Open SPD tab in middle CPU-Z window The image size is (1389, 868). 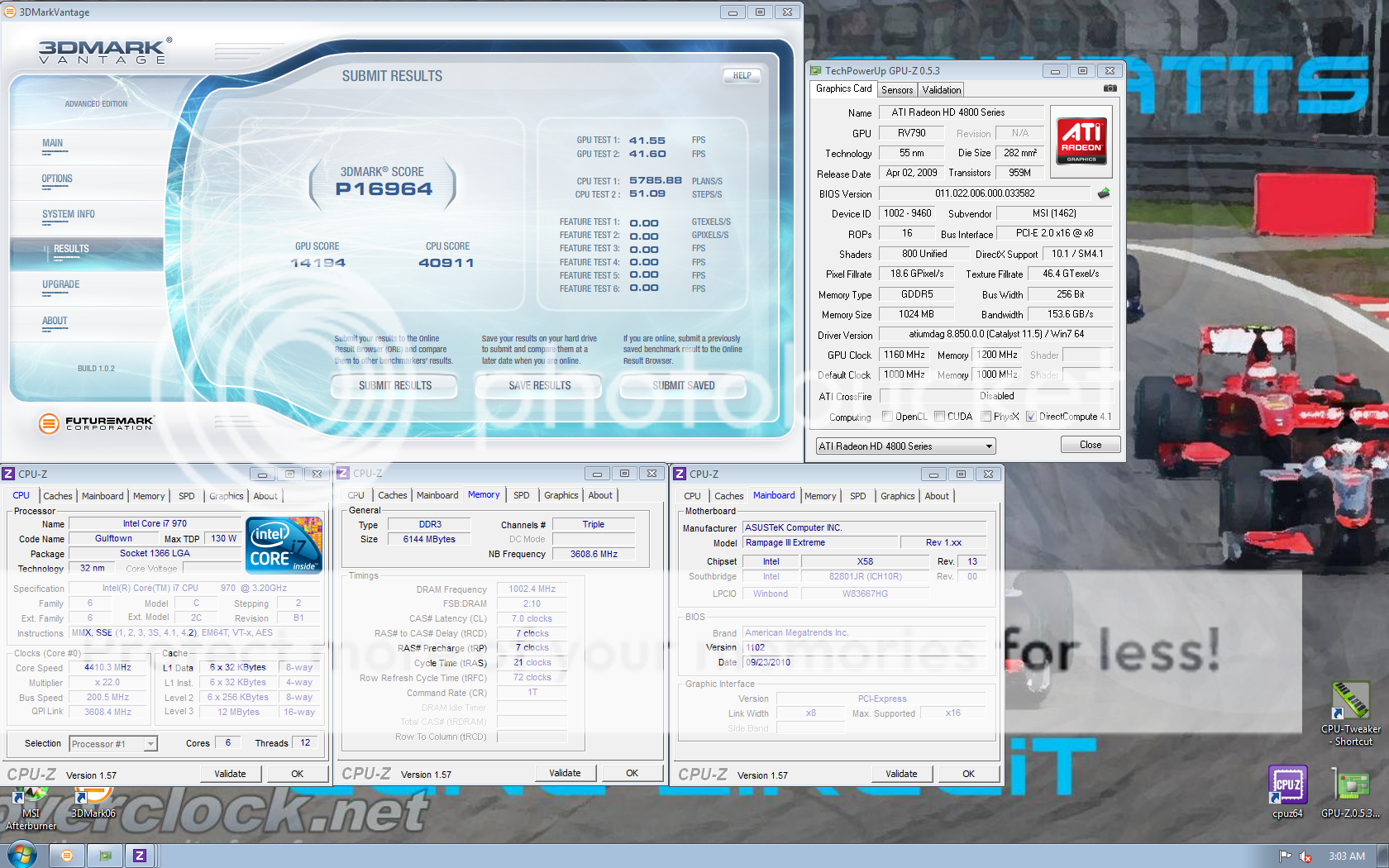(x=521, y=495)
